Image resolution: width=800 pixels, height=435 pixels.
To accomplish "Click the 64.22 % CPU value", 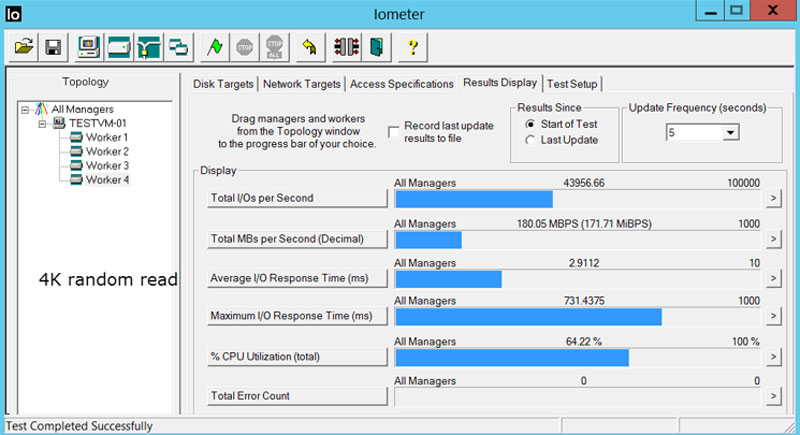I will (x=584, y=342).
